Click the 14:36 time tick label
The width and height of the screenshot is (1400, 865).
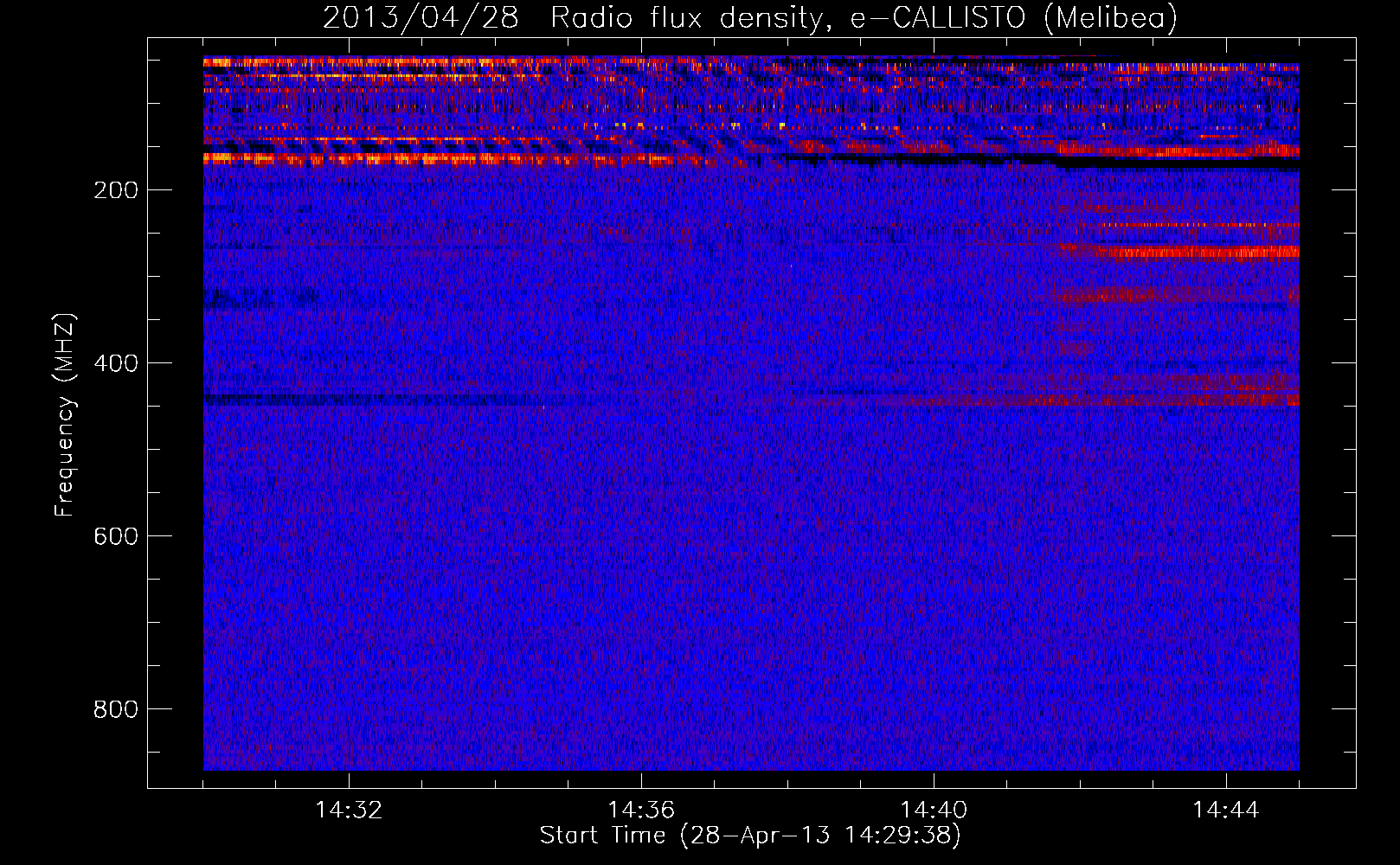point(641,811)
